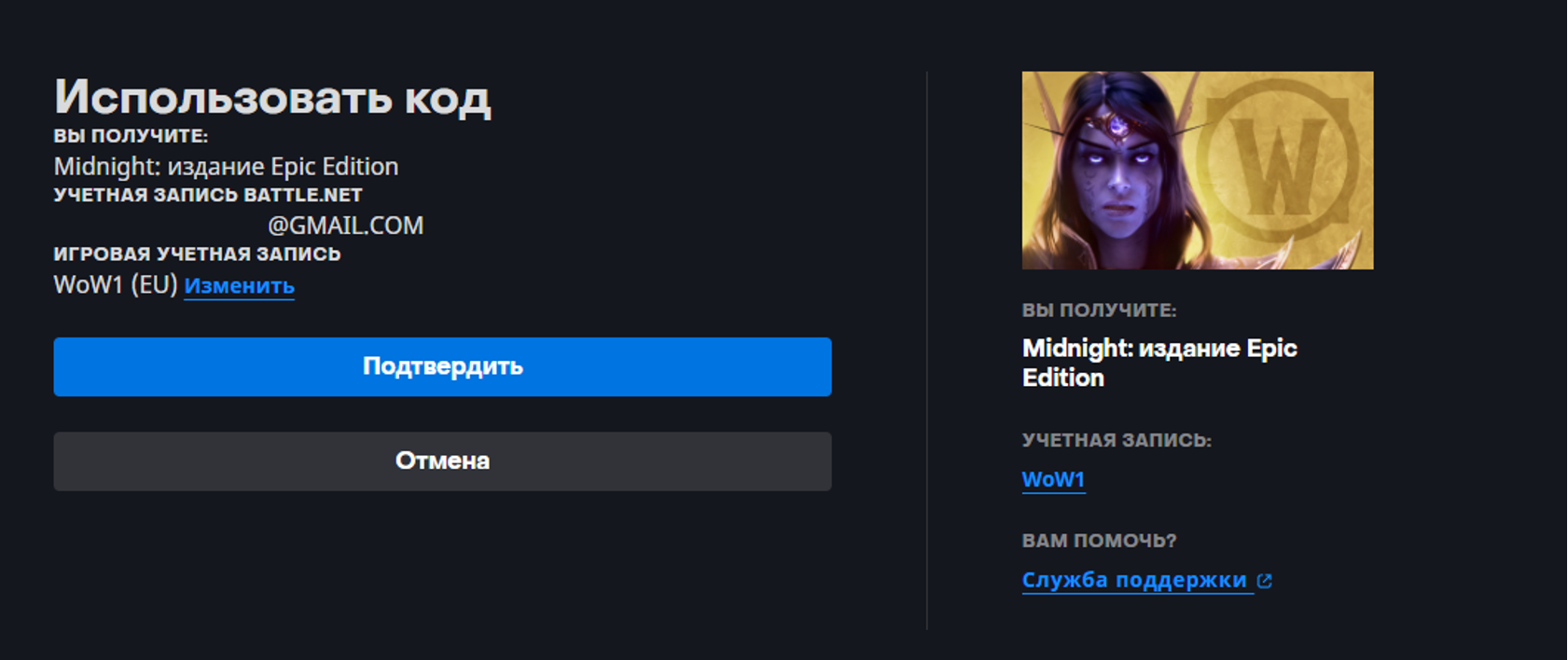Click the ИГРОВАЯ УЧЕТНАЯ ЗАПИСЬ label
This screenshot has height=660, width=1568.
point(197,254)
